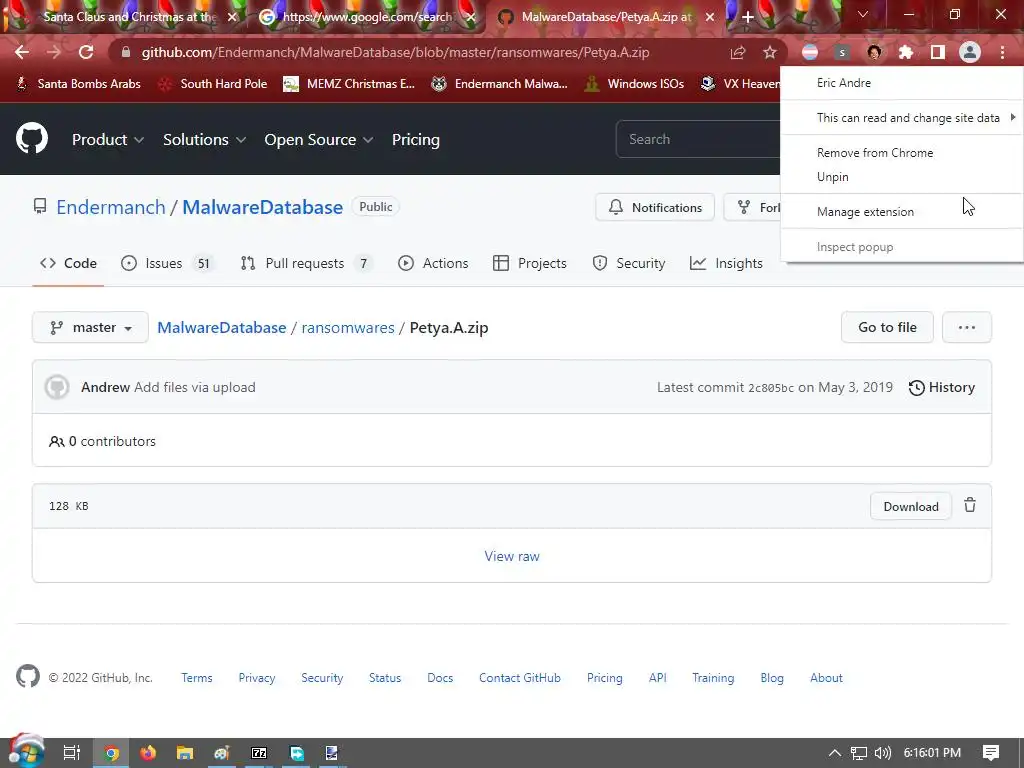Go to GitHub home via Octocat logo
1024x768 pixels.
32,138
